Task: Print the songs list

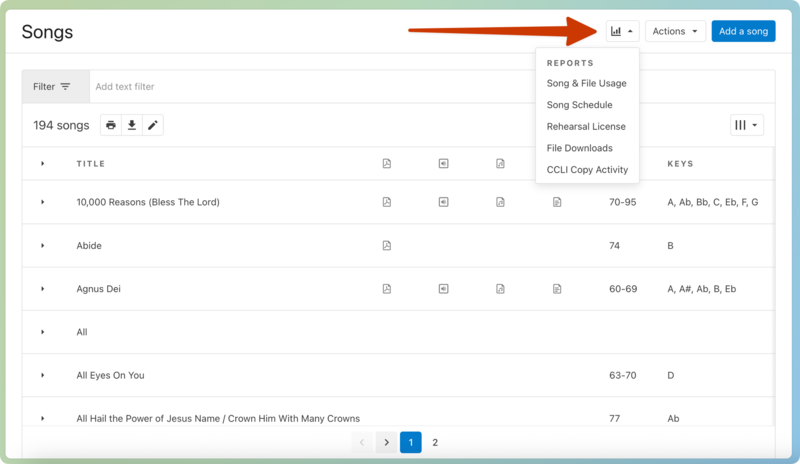Action: pyautogui.click(x=111, y=125)
